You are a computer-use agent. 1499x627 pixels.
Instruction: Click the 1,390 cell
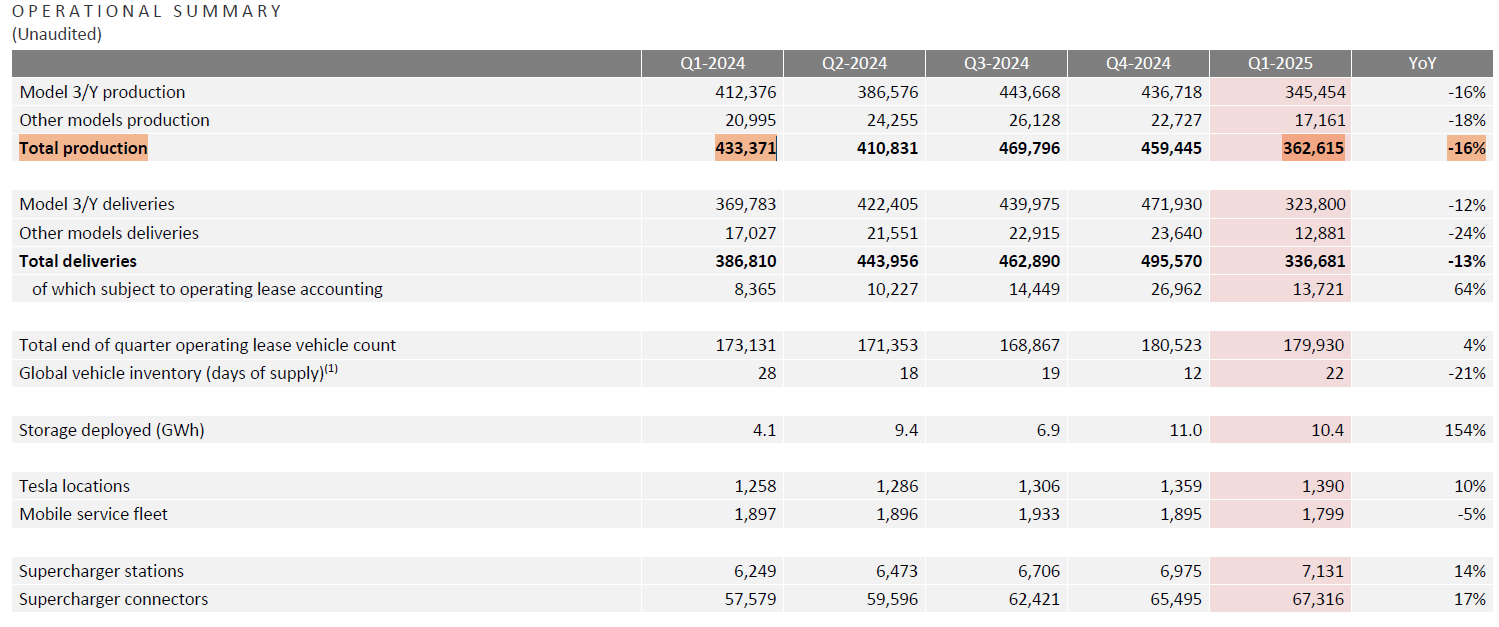pos(1325,486)
